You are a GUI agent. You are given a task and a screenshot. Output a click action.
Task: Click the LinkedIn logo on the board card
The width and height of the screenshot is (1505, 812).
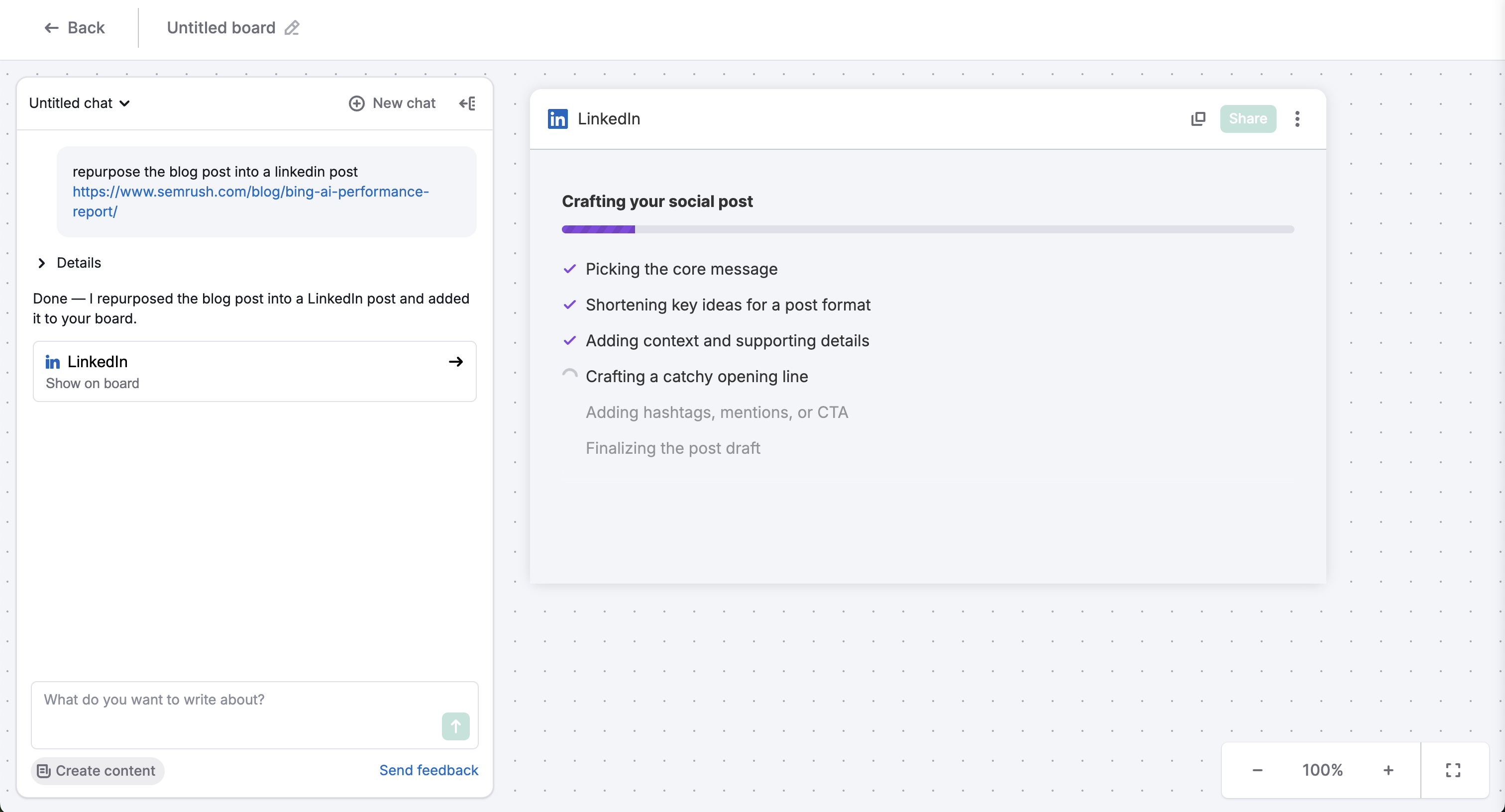click(557, 118)
